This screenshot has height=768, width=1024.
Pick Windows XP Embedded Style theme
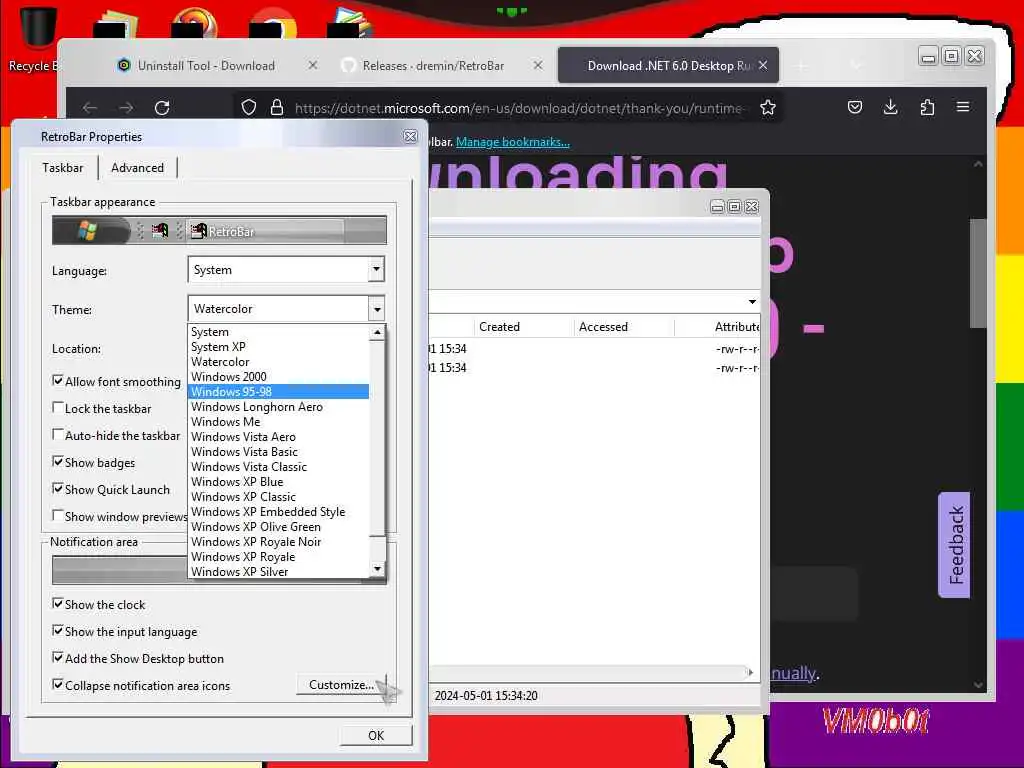278,512
